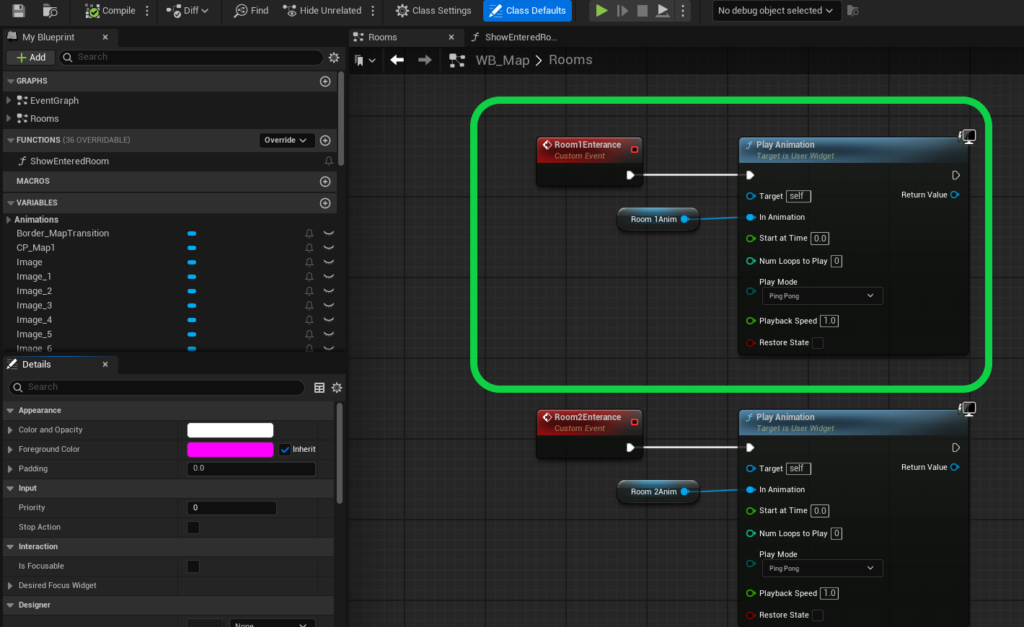Toggle Restore State on Room1 Play Animation
Viewport: 1024px width, 627px height.
(818, 343)
